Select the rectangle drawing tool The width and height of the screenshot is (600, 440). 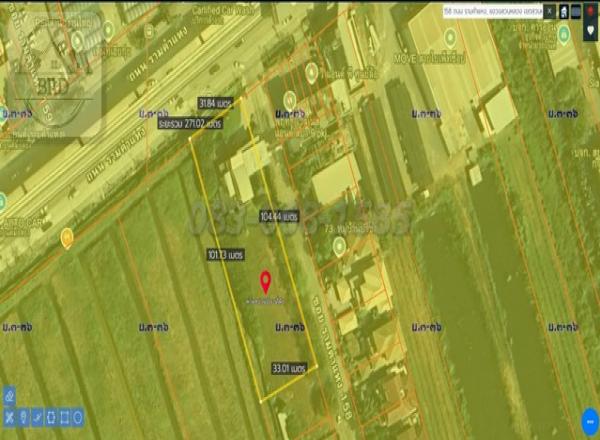click(x=64, y=417)
